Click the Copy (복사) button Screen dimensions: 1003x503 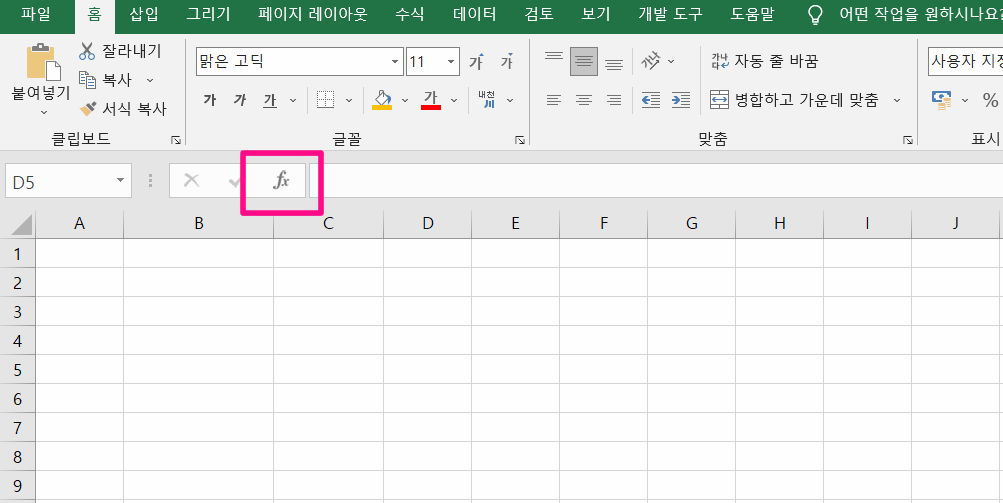click(x=106, y=80)
